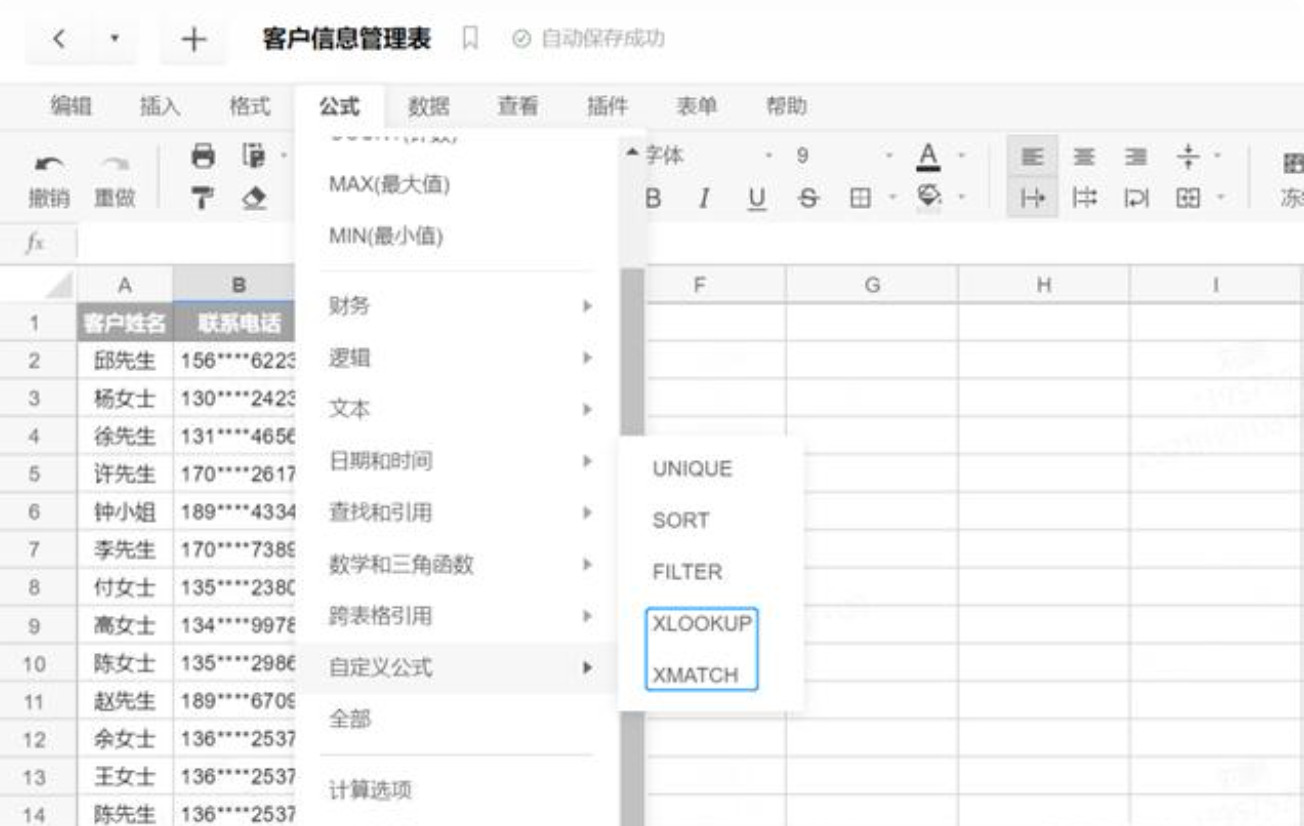Go back using the left arrow icon

click(x=59, y=40)
